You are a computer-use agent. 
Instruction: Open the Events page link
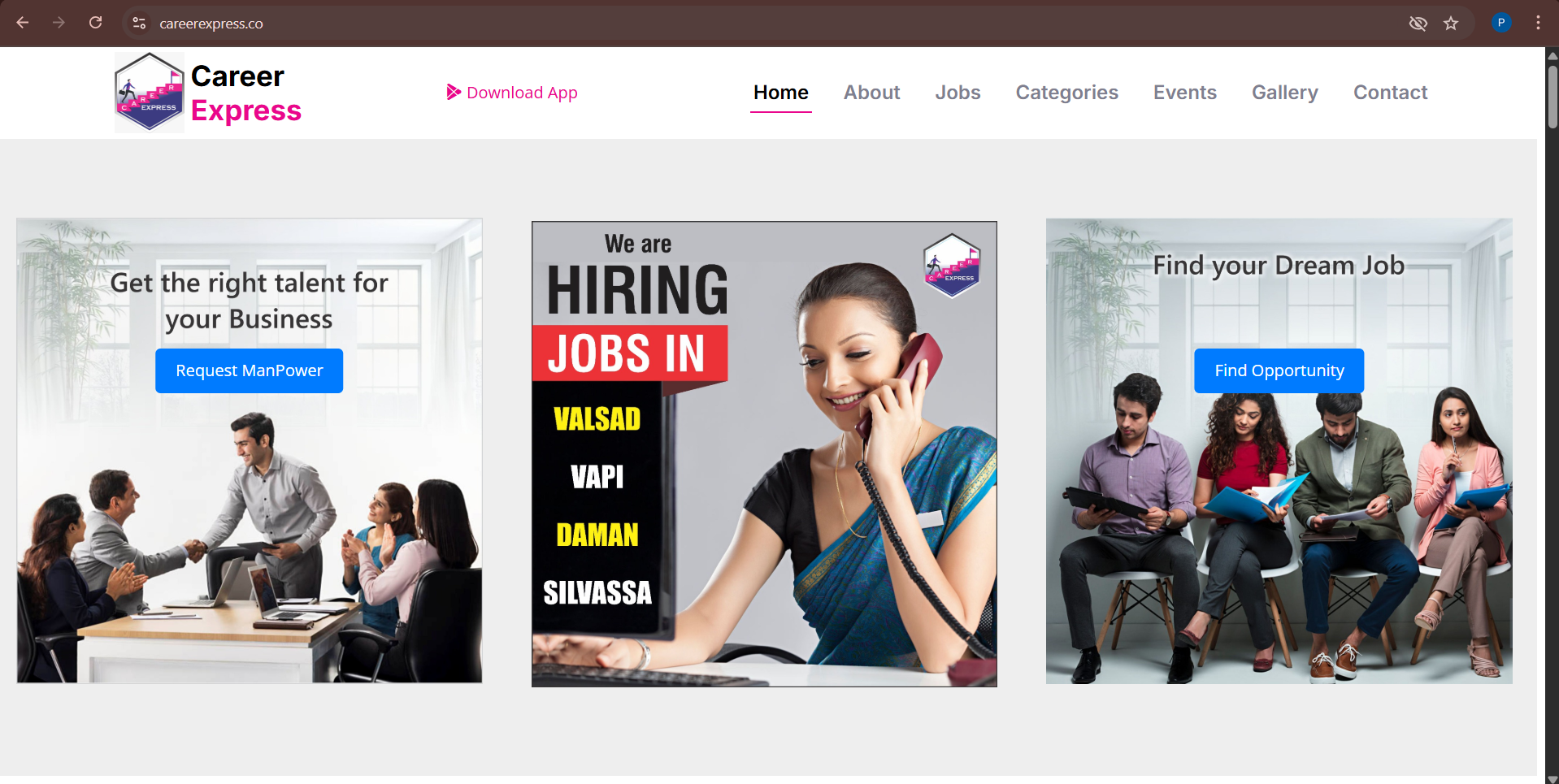tap(1184, 93)
